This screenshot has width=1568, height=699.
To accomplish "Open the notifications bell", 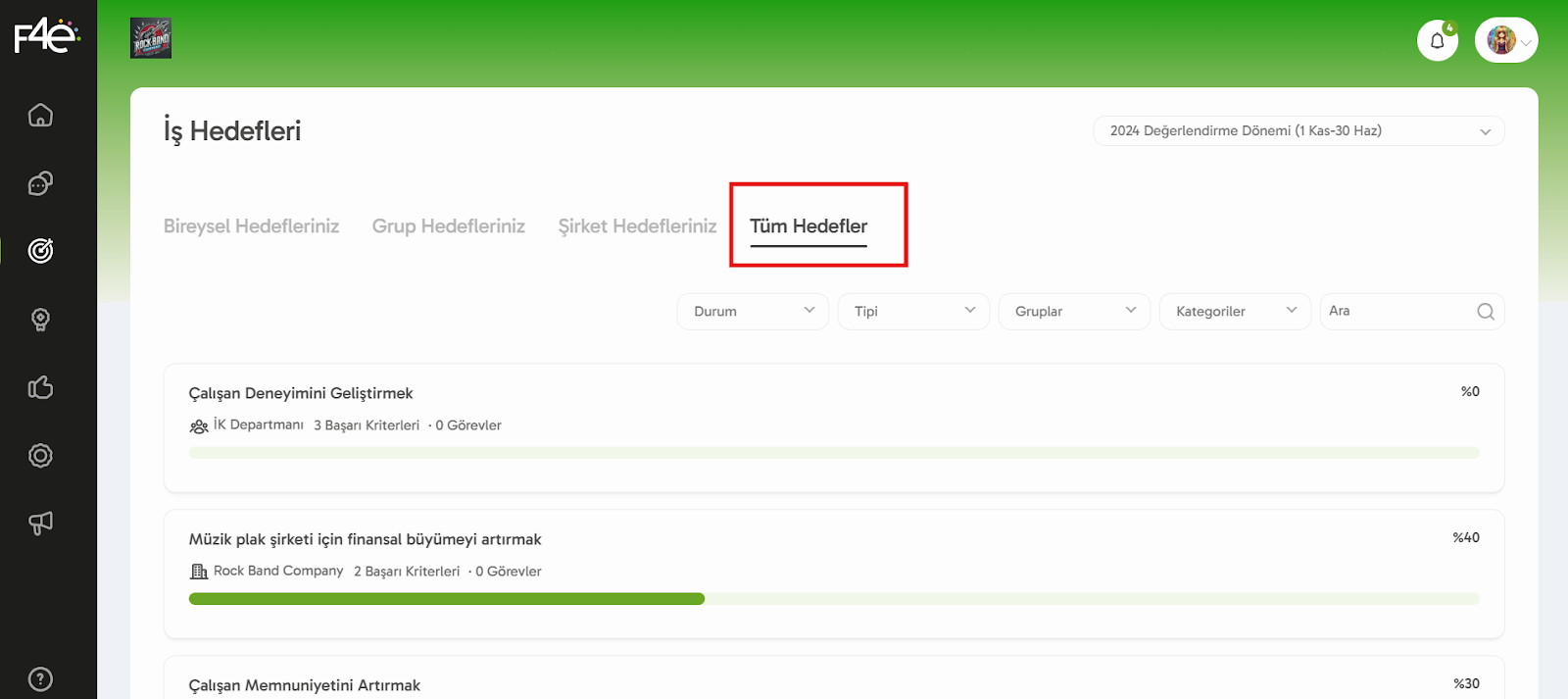I will (x=1437, y=40).
